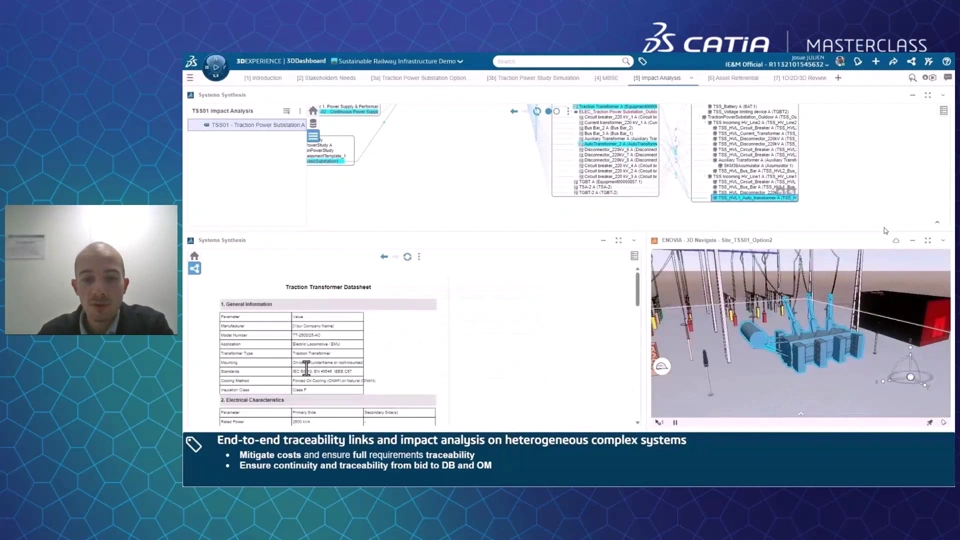Screen dimensions: 960x540
Task: Switch to [1] Introduction tab
Action: [x=263, y=78]
